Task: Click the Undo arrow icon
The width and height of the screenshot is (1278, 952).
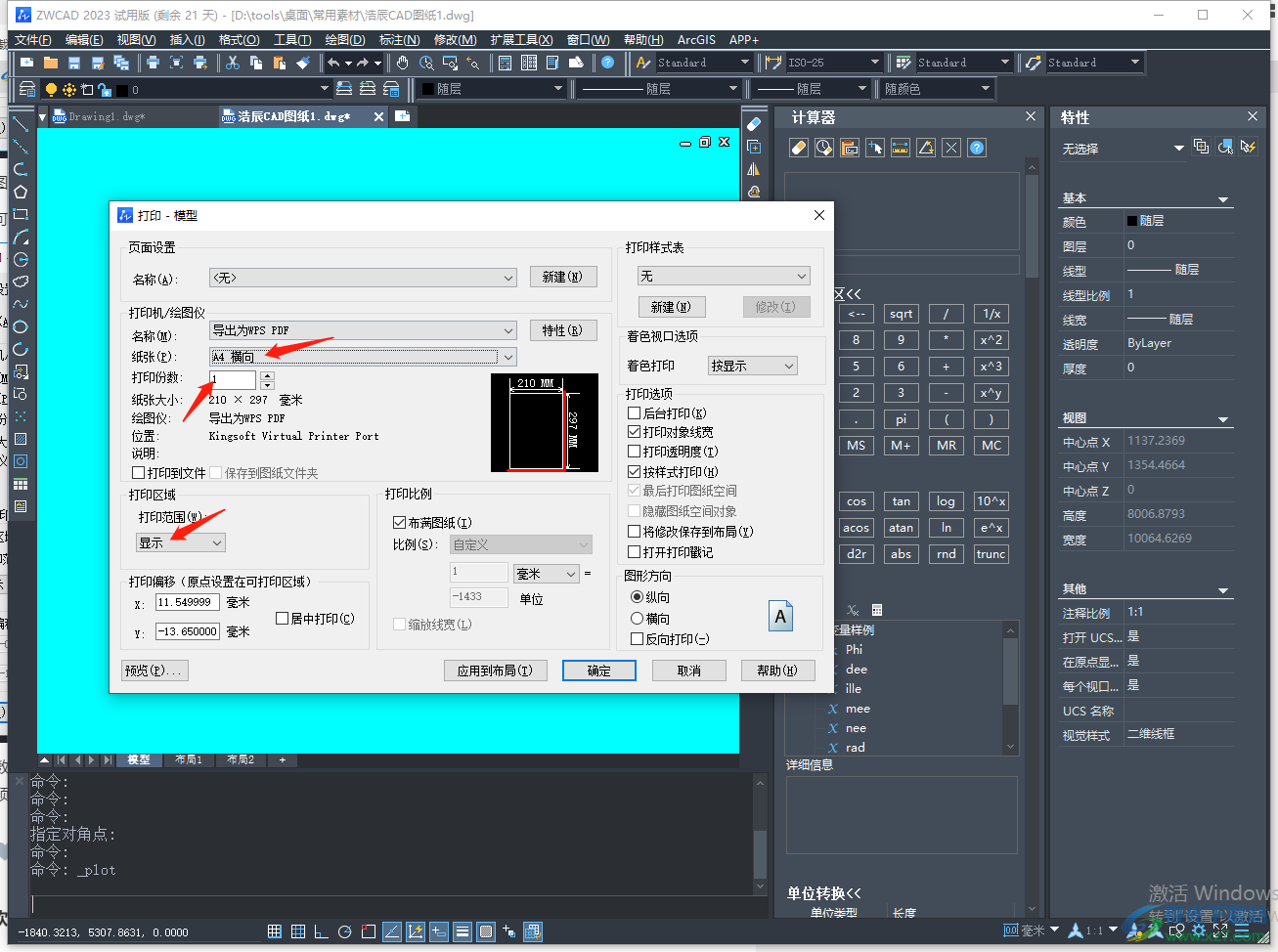Action: point(333,63)
